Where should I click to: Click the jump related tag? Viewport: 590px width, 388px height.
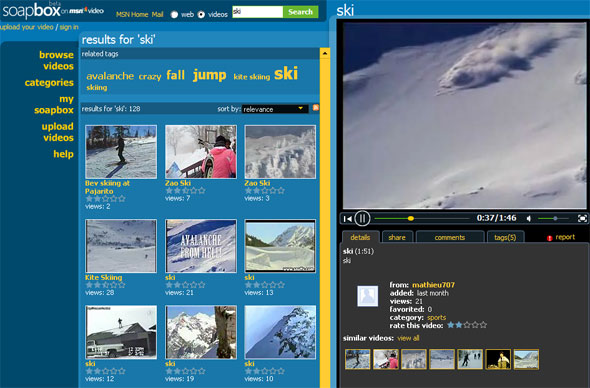[210, 75]
